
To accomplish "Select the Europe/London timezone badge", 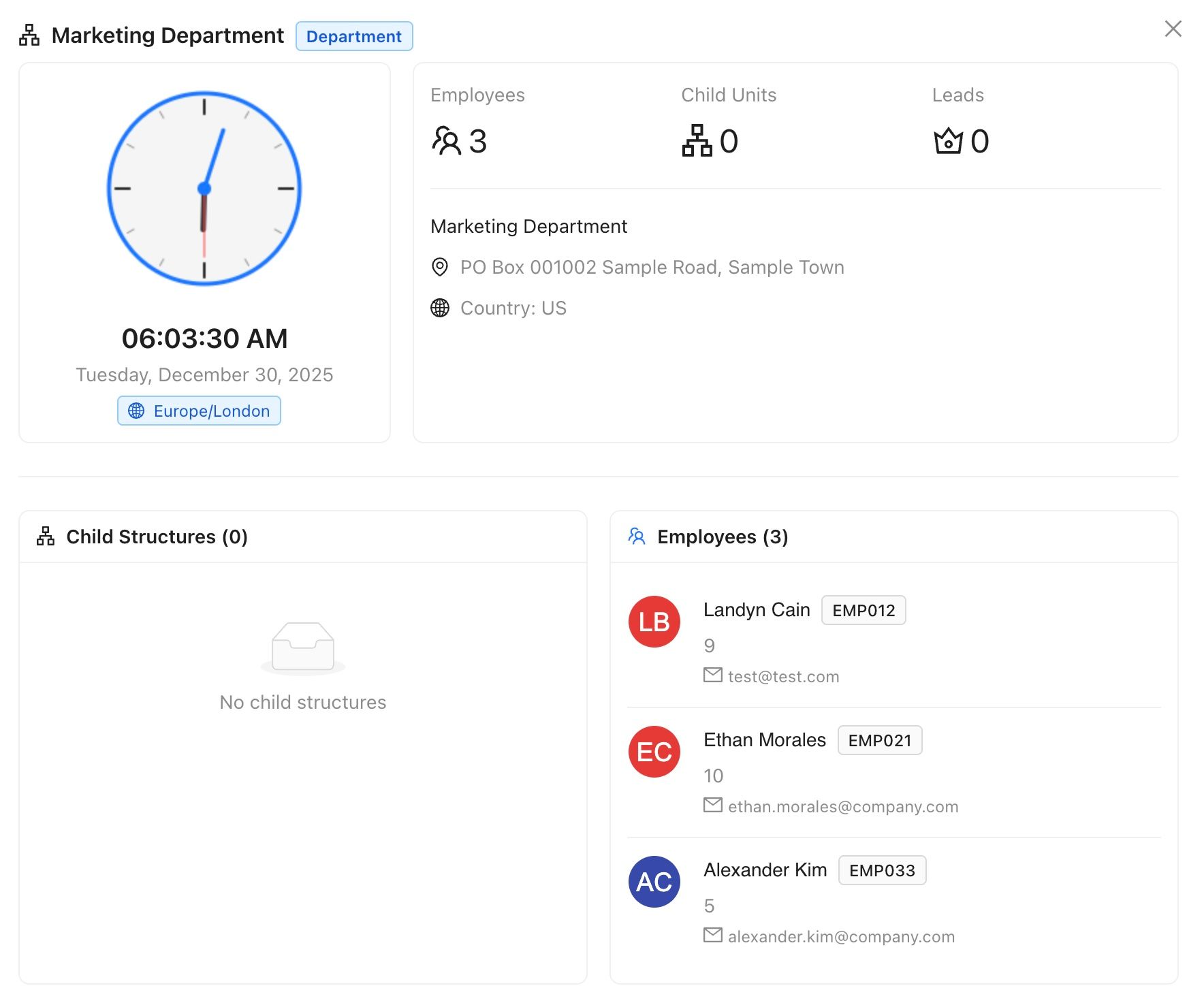I will pos(199,411).
